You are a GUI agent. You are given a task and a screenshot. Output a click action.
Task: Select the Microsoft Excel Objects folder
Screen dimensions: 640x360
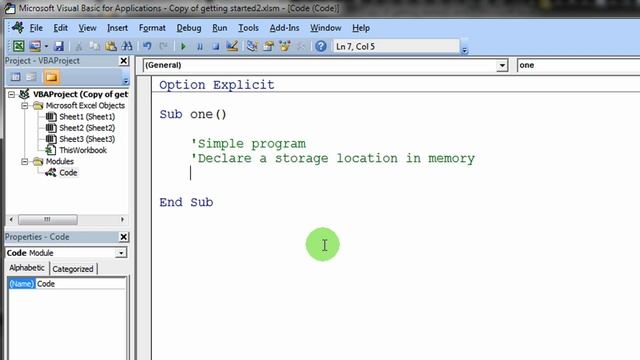point(85,106)
